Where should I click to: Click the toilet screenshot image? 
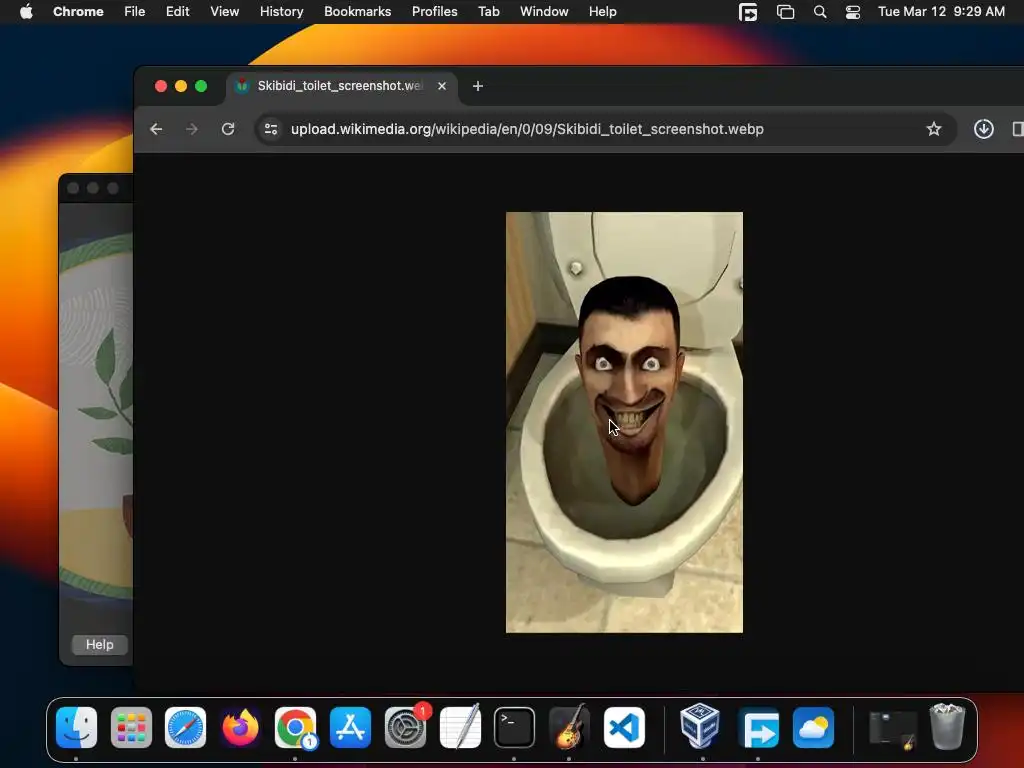(x=624, y=422)
